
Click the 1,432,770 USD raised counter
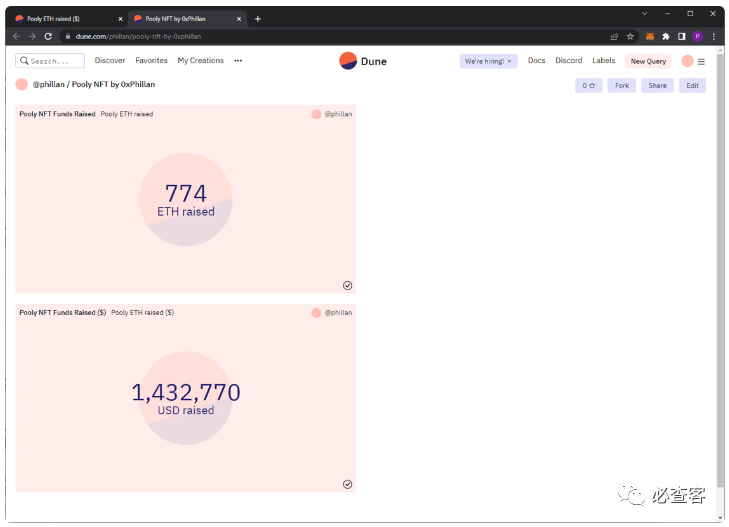(x=186, y=398)
